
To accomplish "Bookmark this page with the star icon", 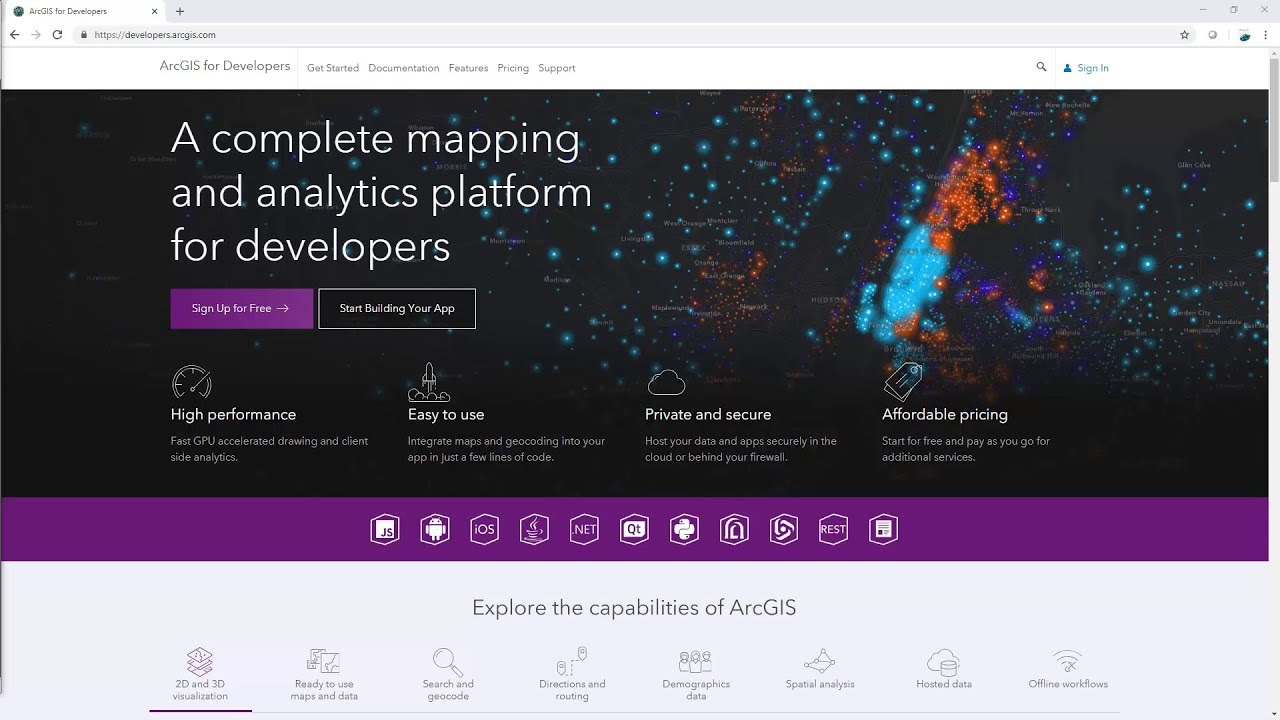I will point(1184,34).
